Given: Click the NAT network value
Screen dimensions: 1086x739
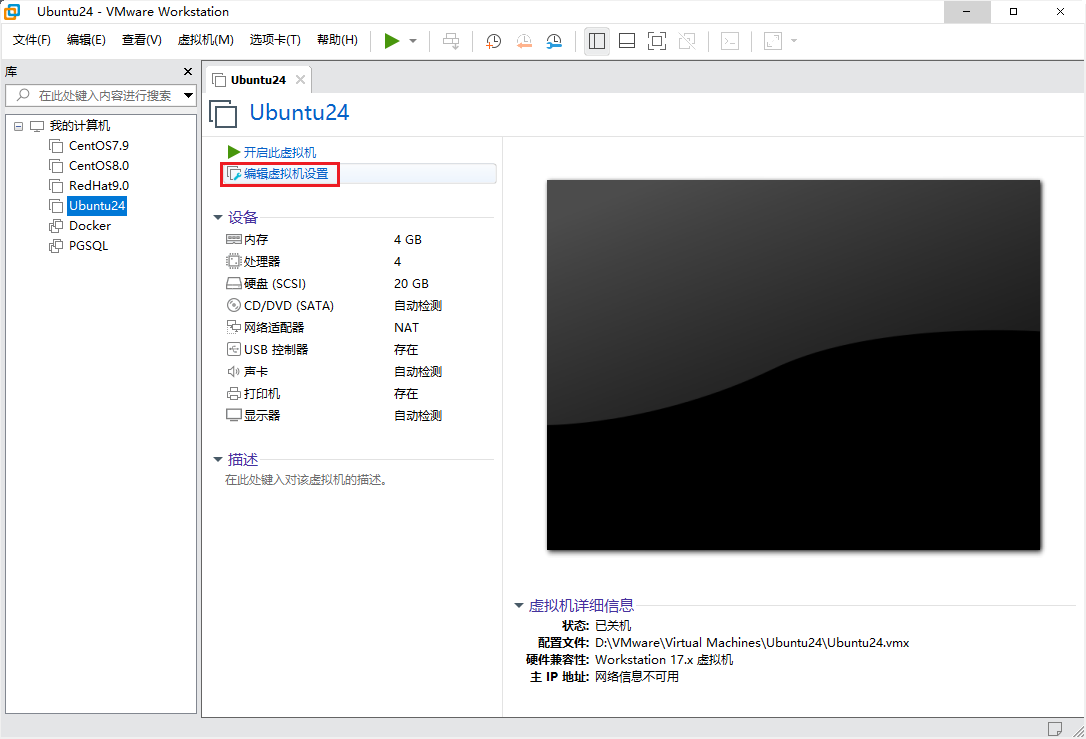Looking at the screenshot, I should [x=406, y=328].
